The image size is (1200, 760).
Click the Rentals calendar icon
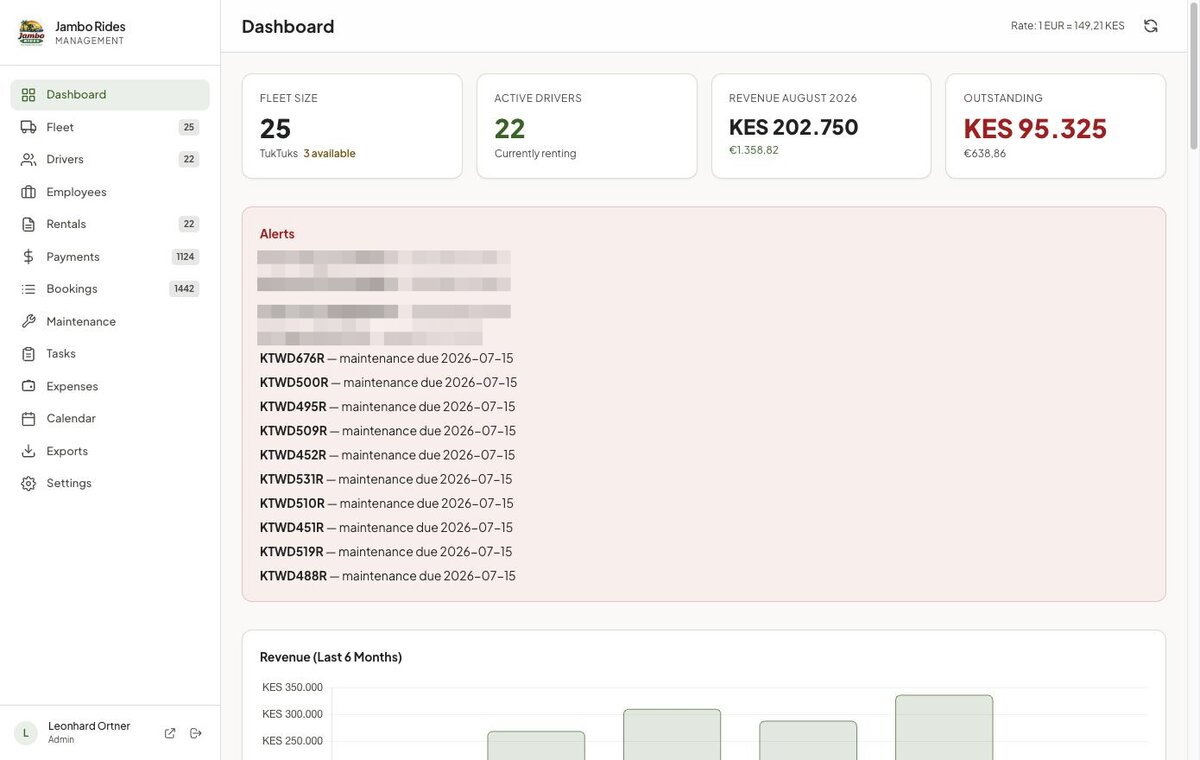coord(28,224)
